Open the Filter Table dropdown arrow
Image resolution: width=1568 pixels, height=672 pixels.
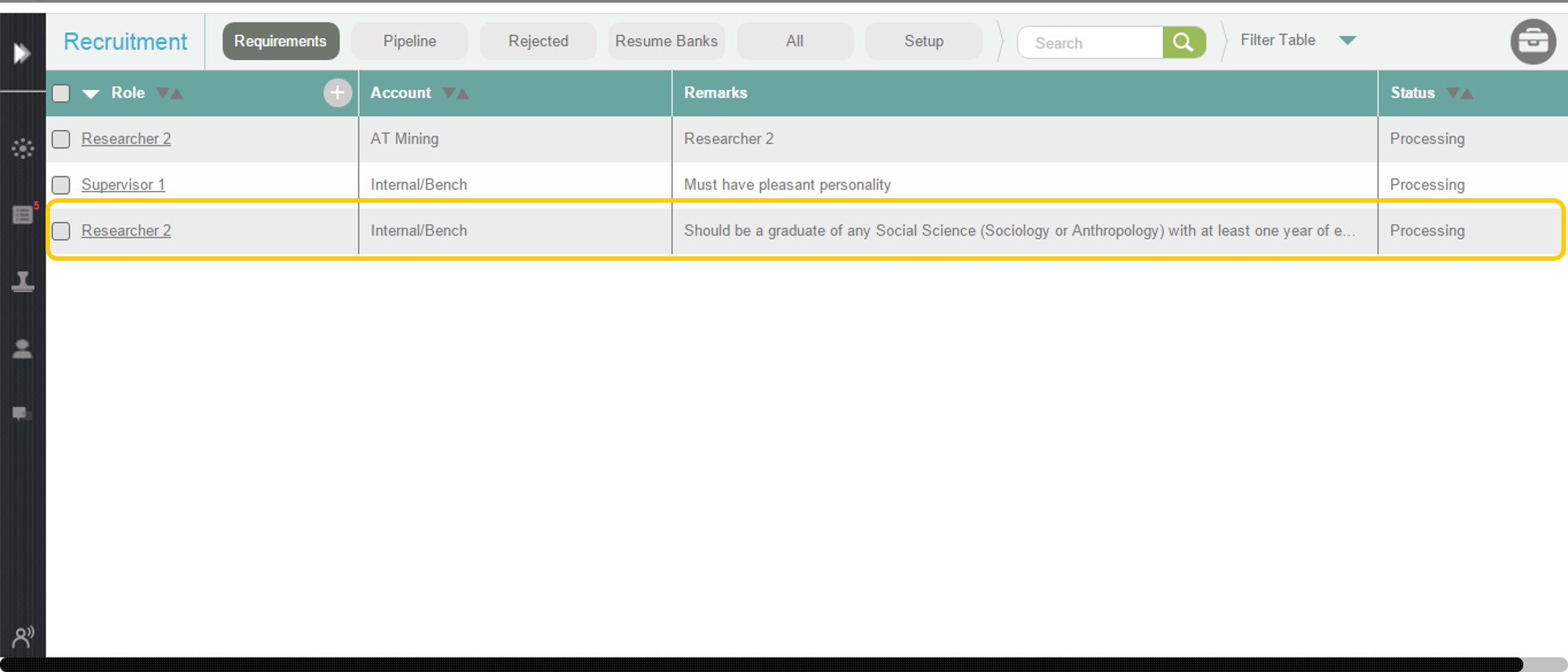coord(1347,40)
